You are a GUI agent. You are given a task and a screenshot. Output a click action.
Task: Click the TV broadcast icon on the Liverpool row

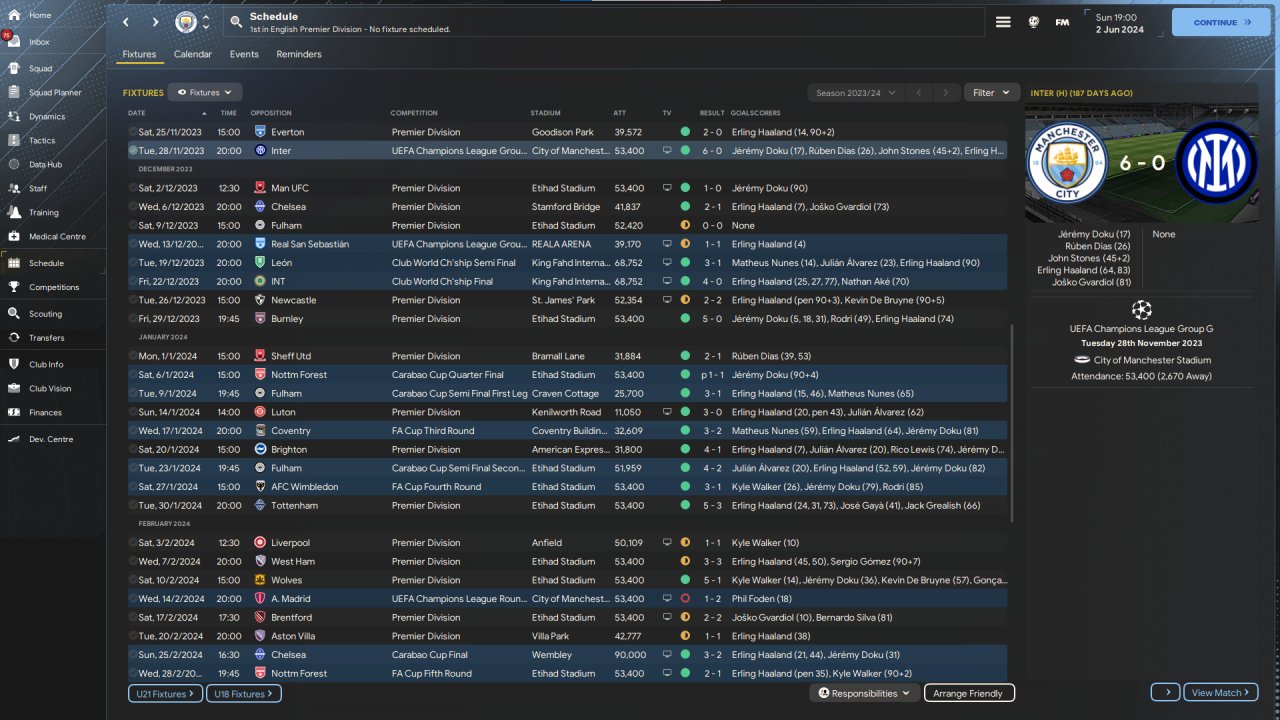667,543
